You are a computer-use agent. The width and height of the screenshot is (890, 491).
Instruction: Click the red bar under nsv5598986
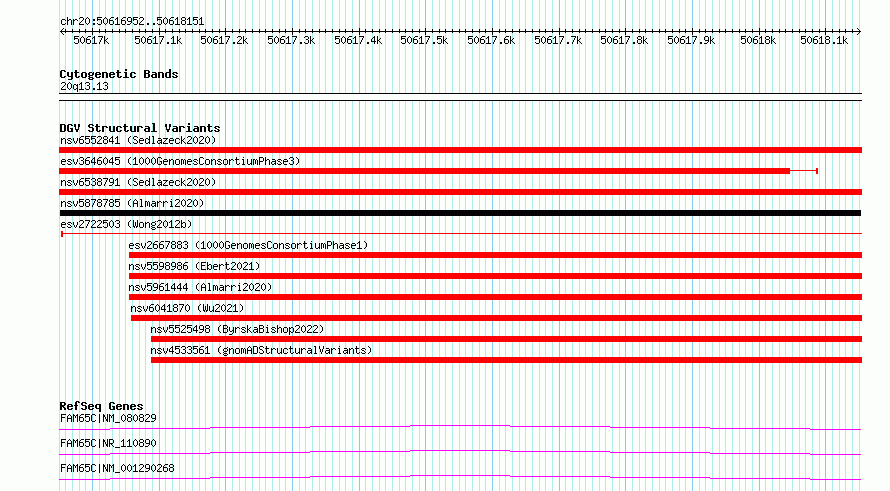point(496,276)
